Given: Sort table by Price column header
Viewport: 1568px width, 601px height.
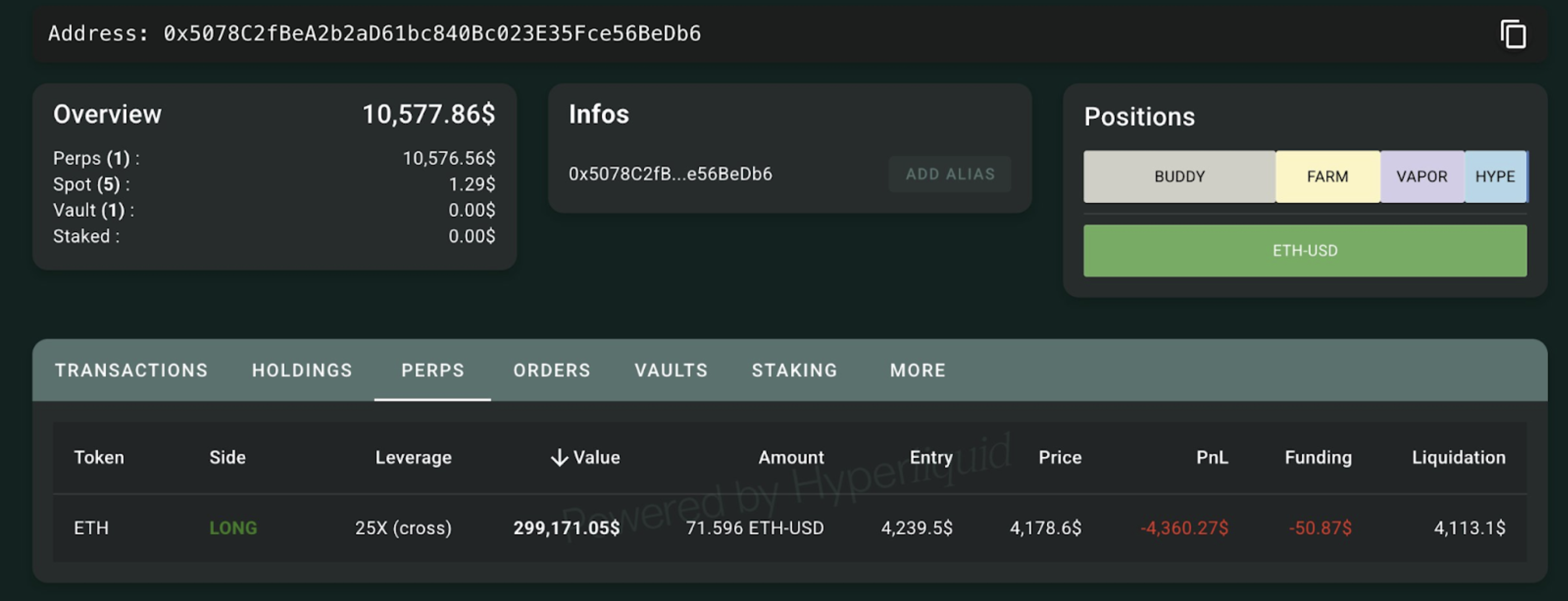Looking at the screenshot, I should tap(1060, 457).
